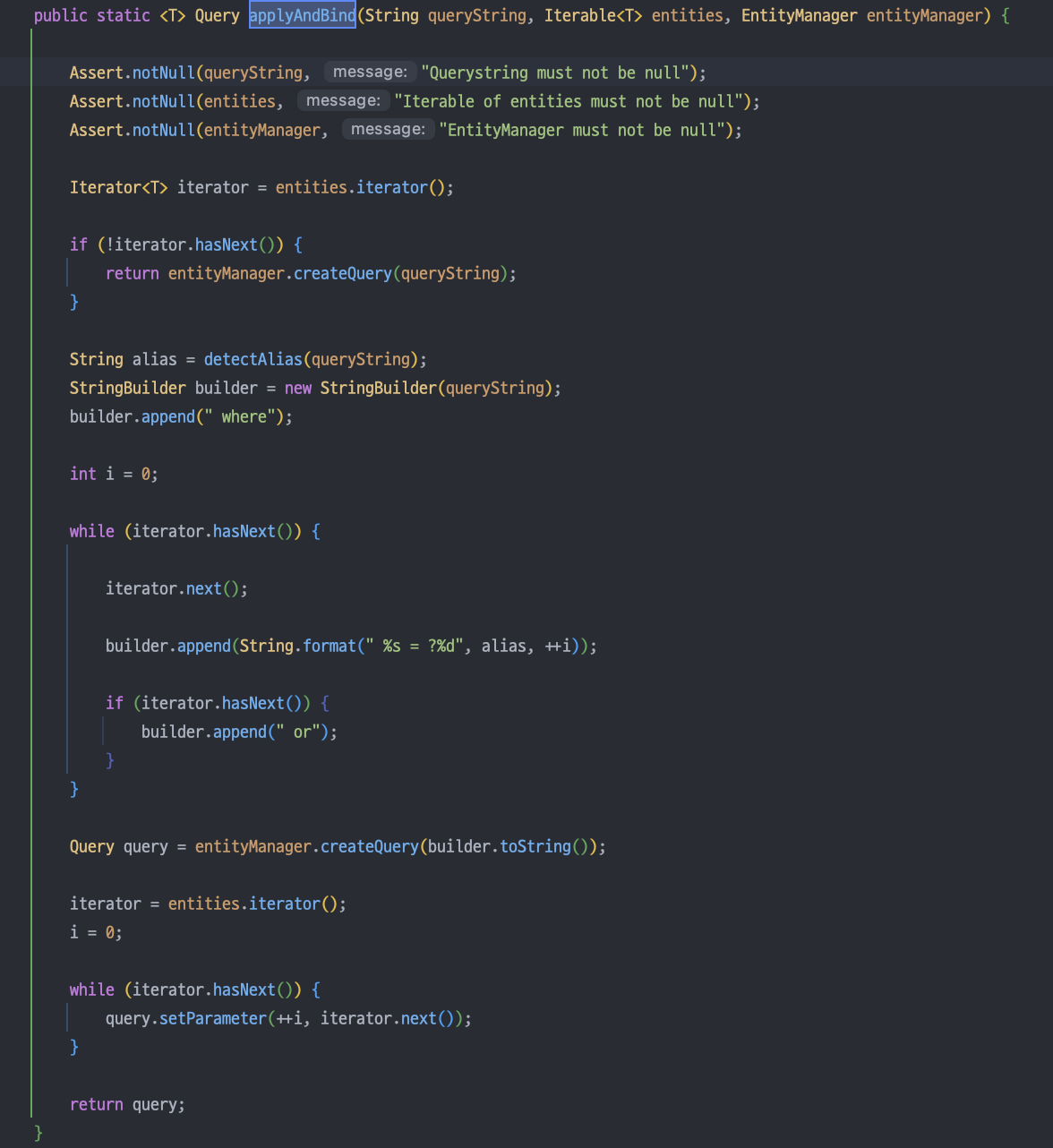Click the message: hint before the EntityManager string
Image resolution: width=1053 pixels, height=1148 pixels.
pyautogui.click(x=388, y=129)
